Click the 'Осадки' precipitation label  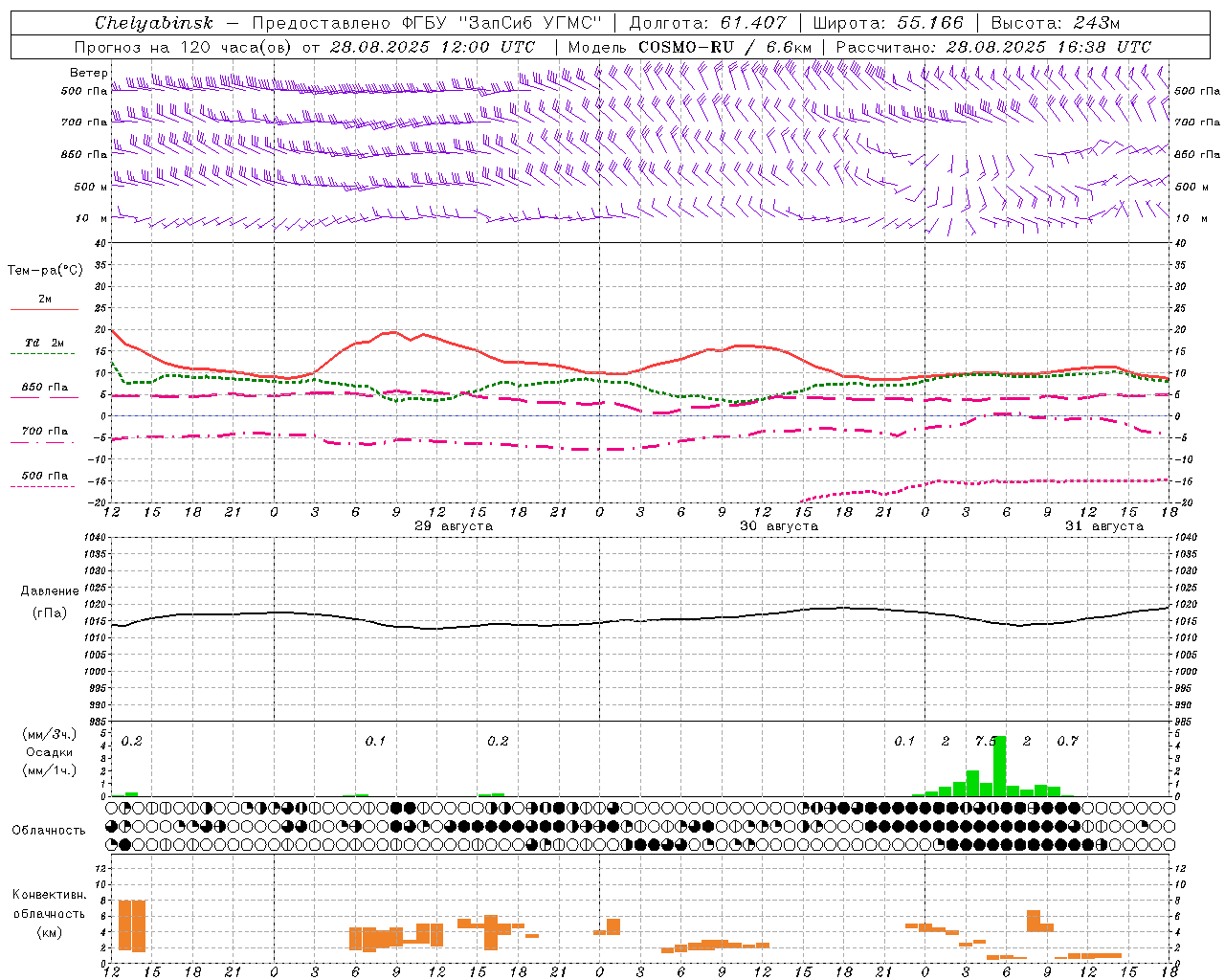(50, 752)
